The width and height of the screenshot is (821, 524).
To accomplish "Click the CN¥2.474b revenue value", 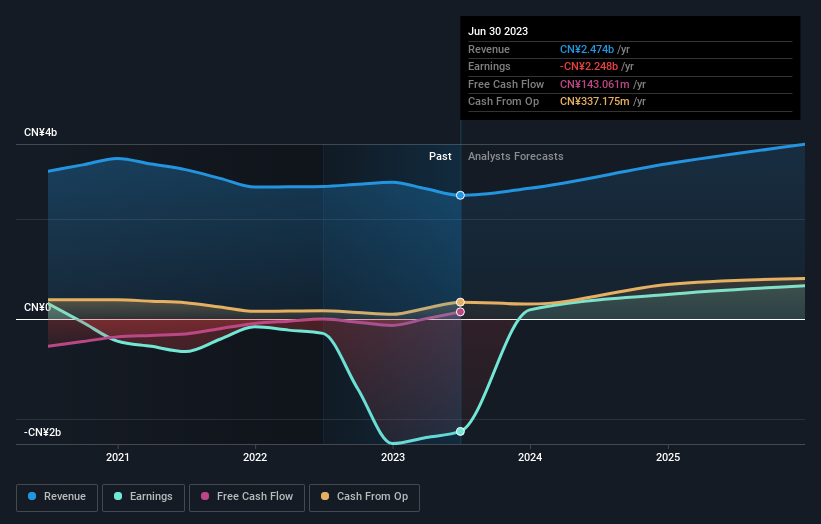I will click(x=587, y=49).
